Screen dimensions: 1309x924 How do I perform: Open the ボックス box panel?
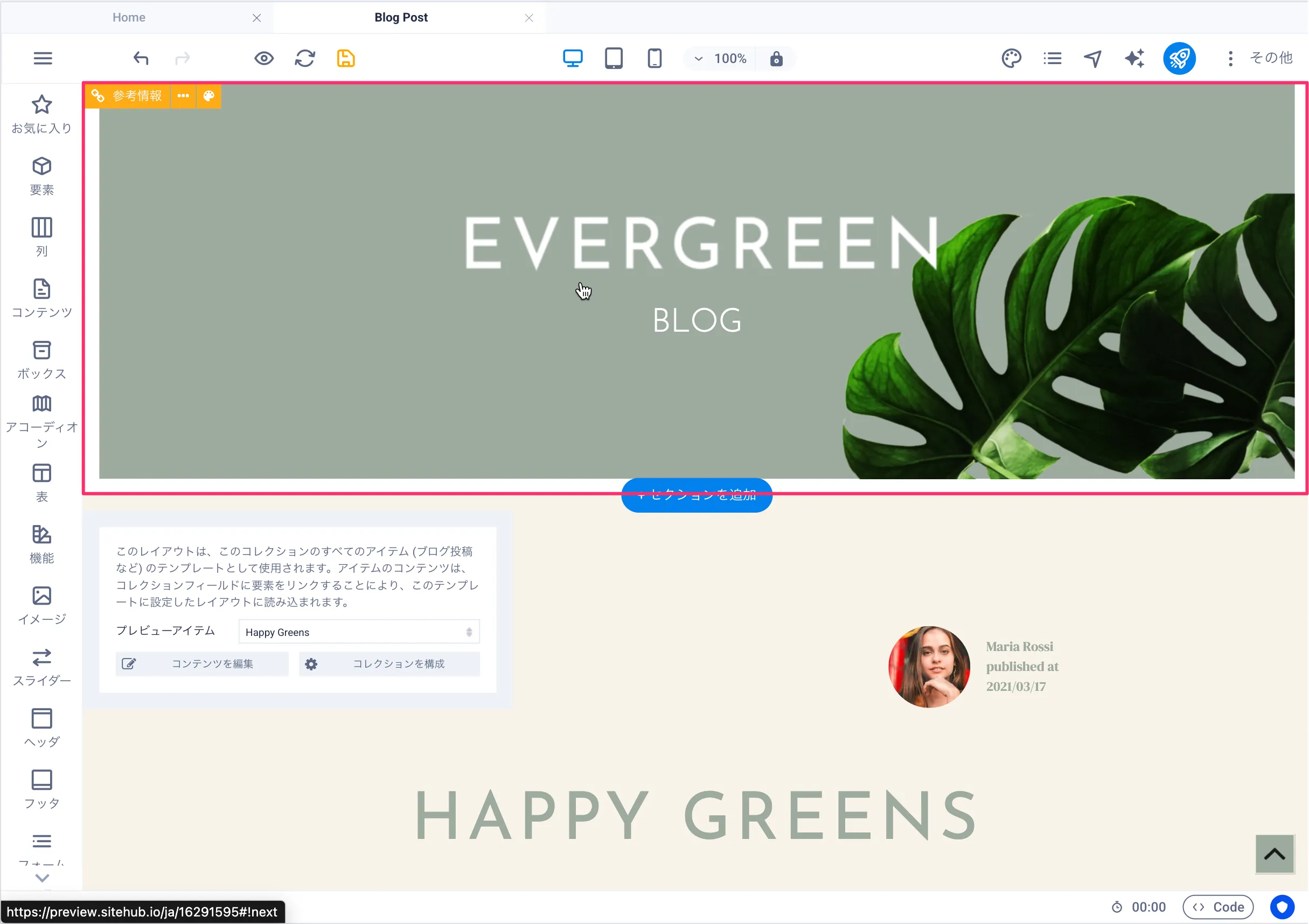[41, 360]
